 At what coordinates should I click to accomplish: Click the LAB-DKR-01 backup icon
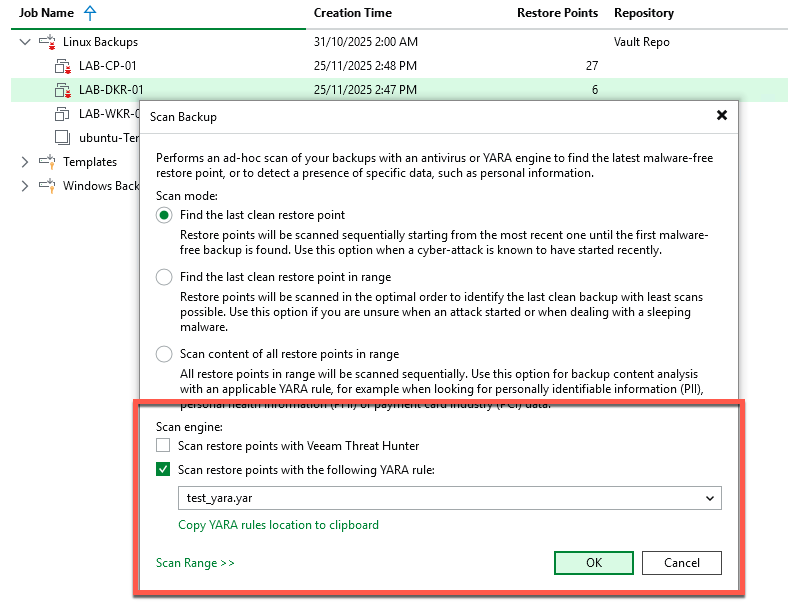click(x=62, y=90)
